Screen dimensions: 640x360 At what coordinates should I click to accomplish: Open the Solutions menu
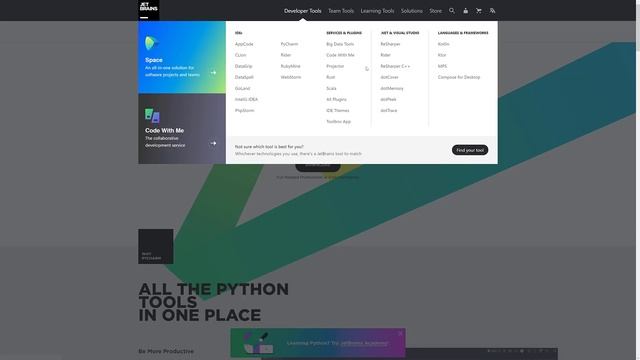pos(411,11)
